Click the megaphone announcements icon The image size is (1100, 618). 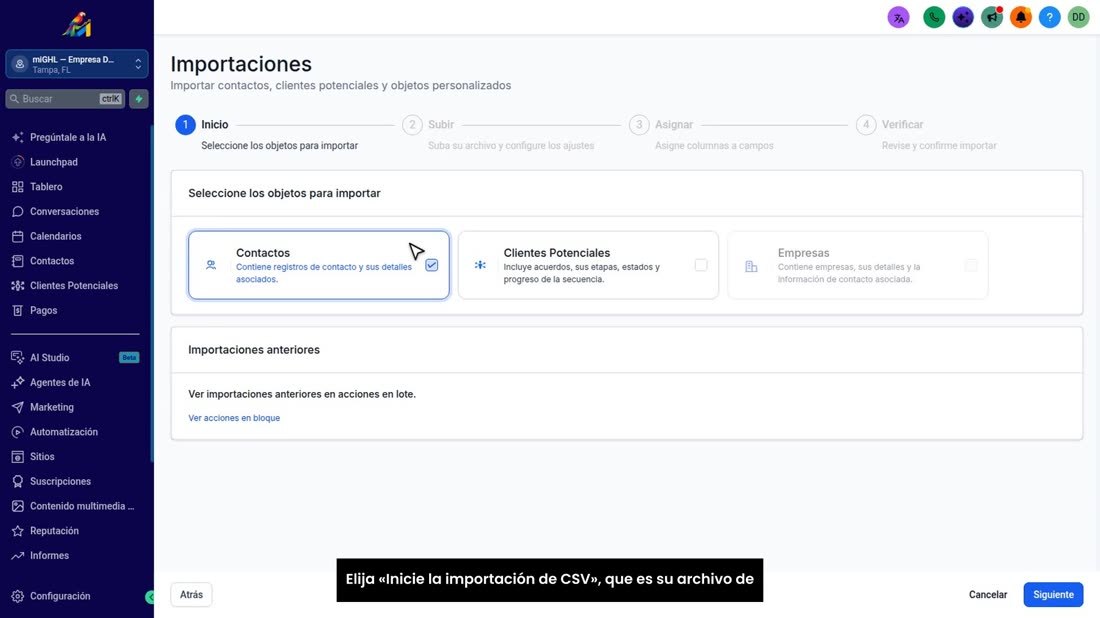(992, 18)
